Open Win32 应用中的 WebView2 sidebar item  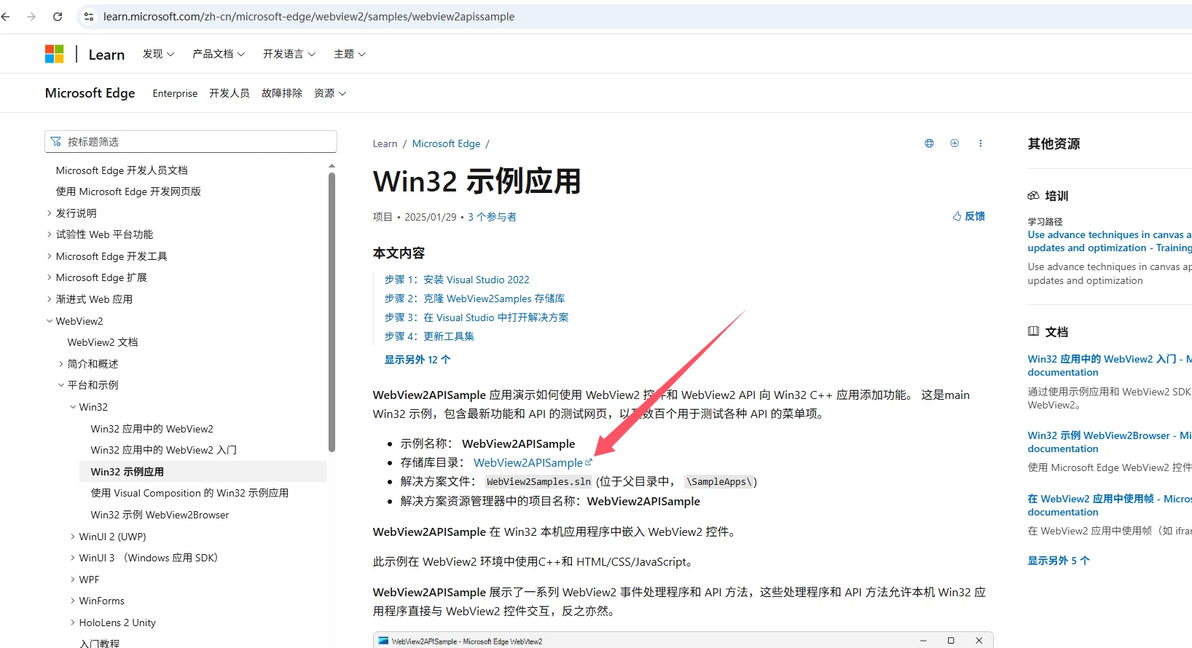coord(152,429)
